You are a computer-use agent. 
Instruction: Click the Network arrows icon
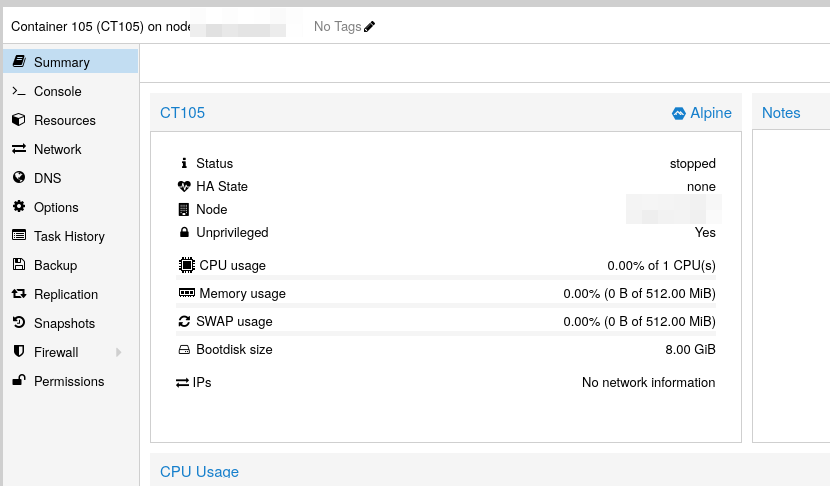point(18,149)
